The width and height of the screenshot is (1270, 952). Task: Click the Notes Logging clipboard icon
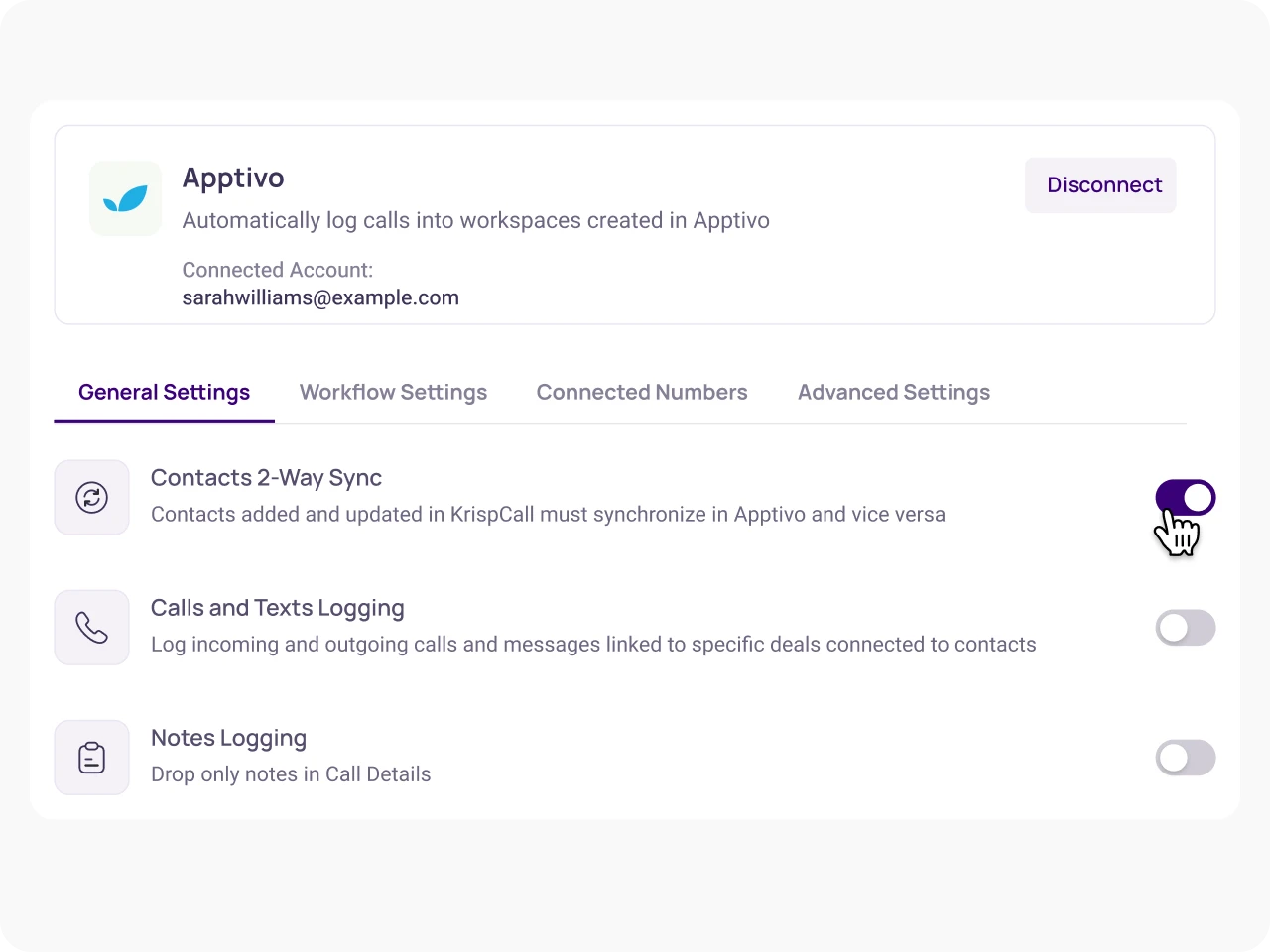pyautogui.click(x=92, y=758)
